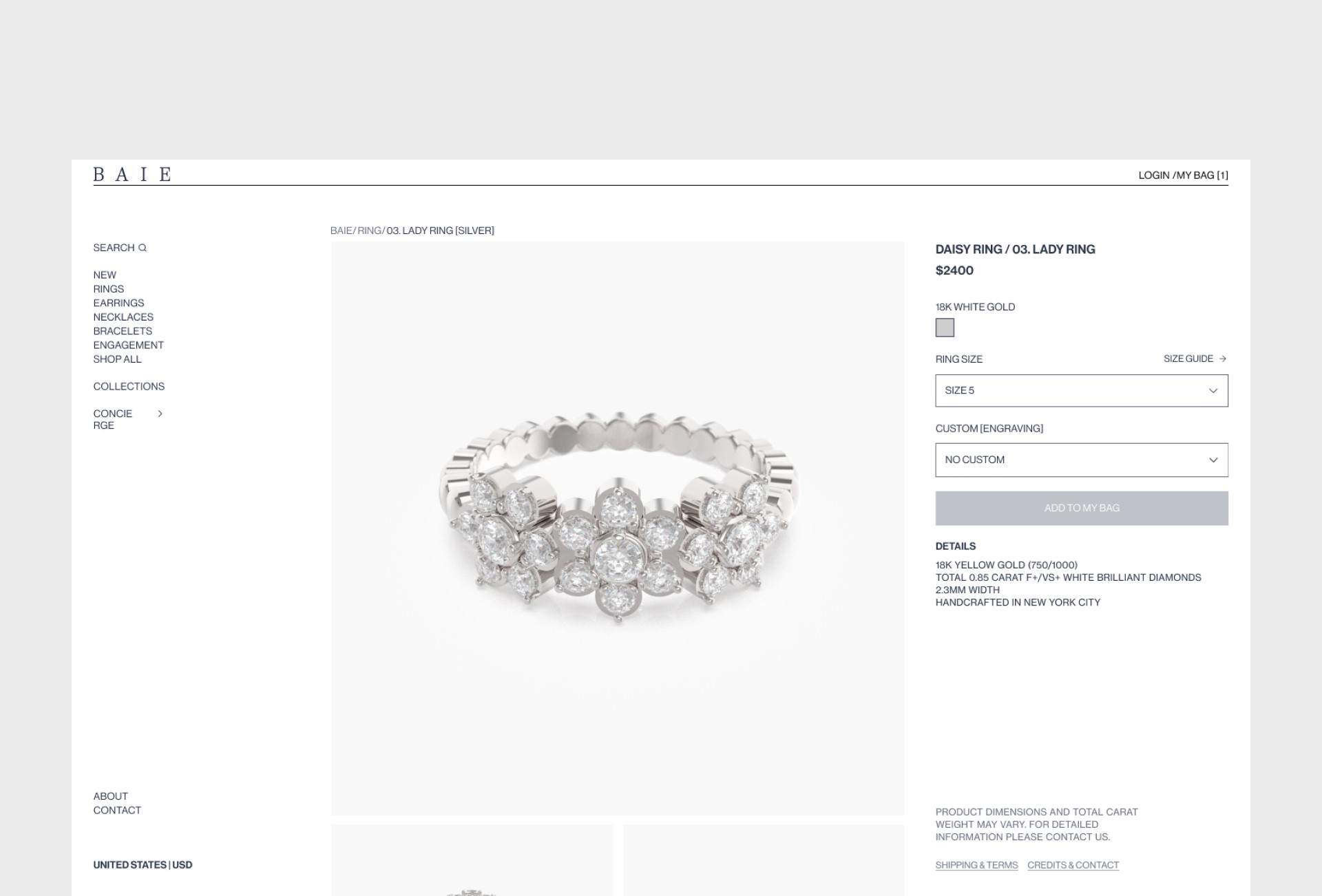Add the ring to my bag

[x=1081, y=509]
